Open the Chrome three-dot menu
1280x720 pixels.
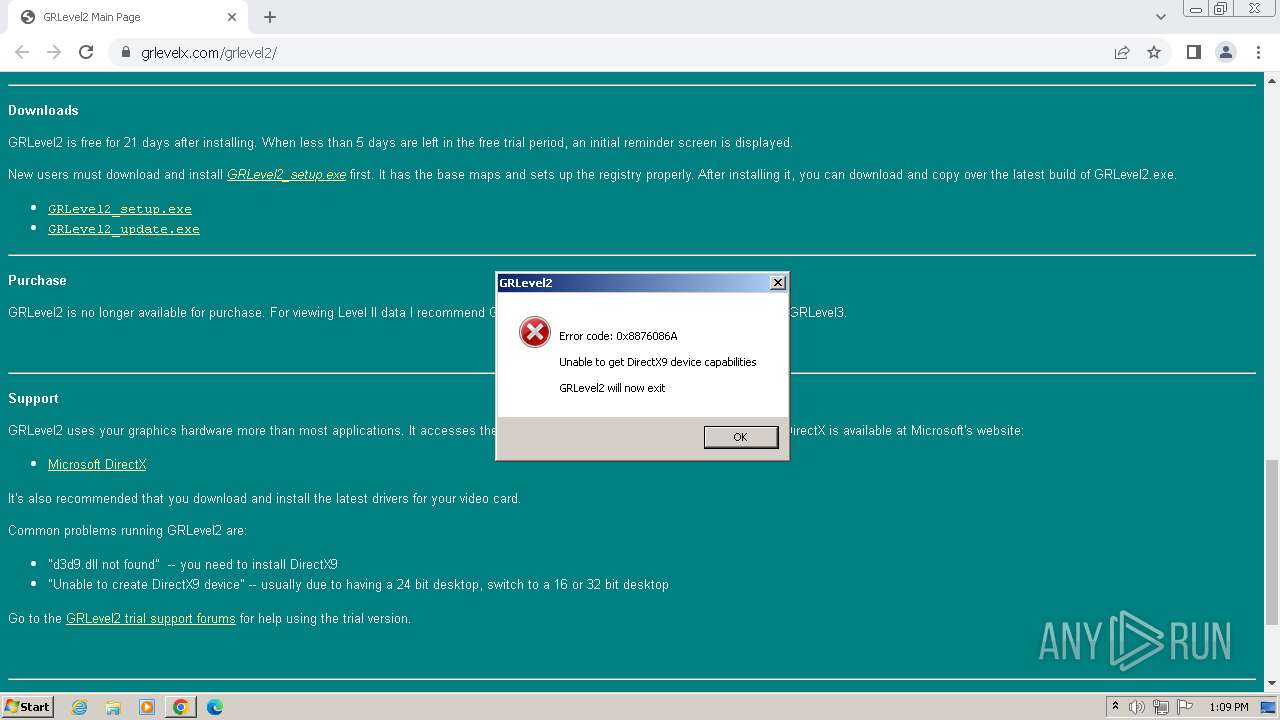pyautogui.click(x=1258, y=52)
